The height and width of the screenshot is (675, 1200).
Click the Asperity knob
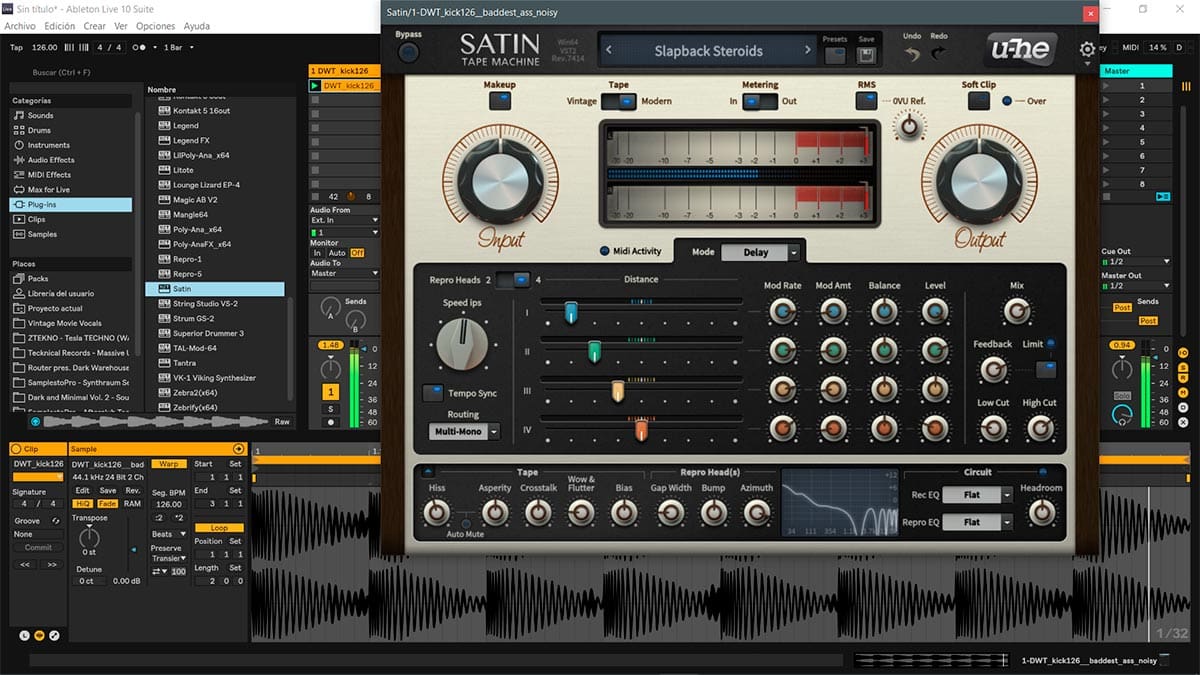click(x=495, y=512)
